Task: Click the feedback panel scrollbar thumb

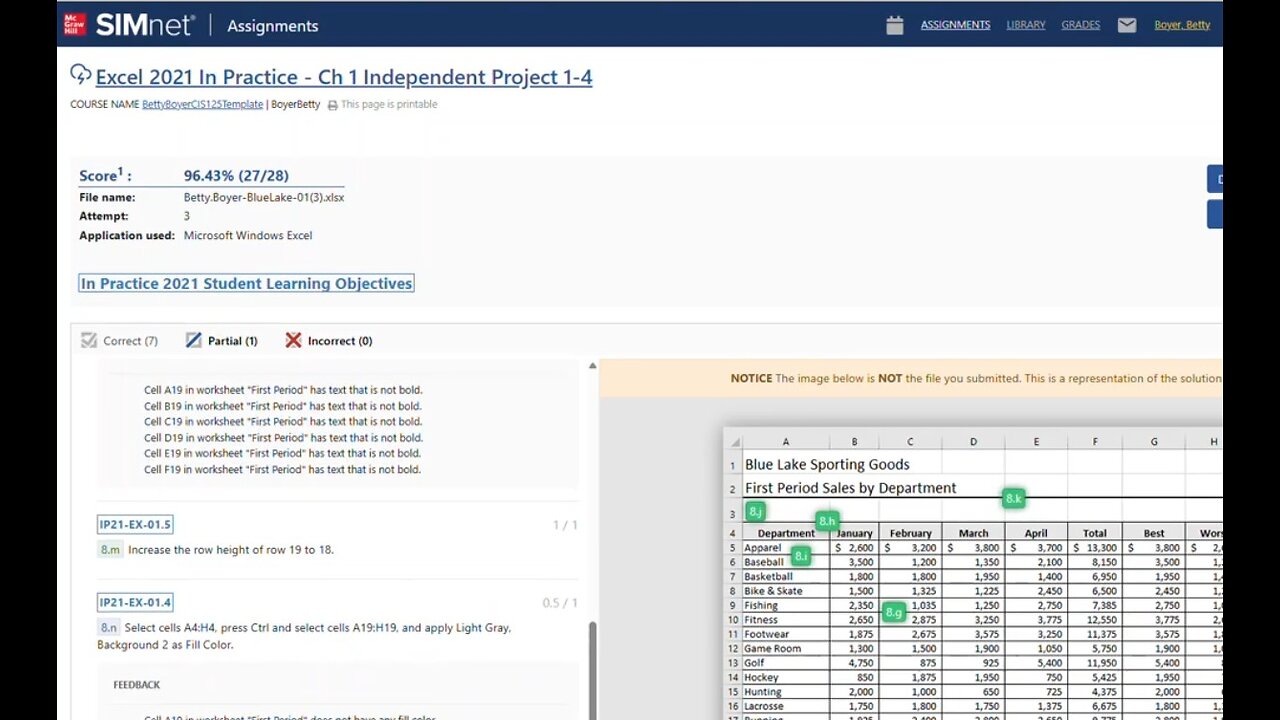Action: coord(592,670)
